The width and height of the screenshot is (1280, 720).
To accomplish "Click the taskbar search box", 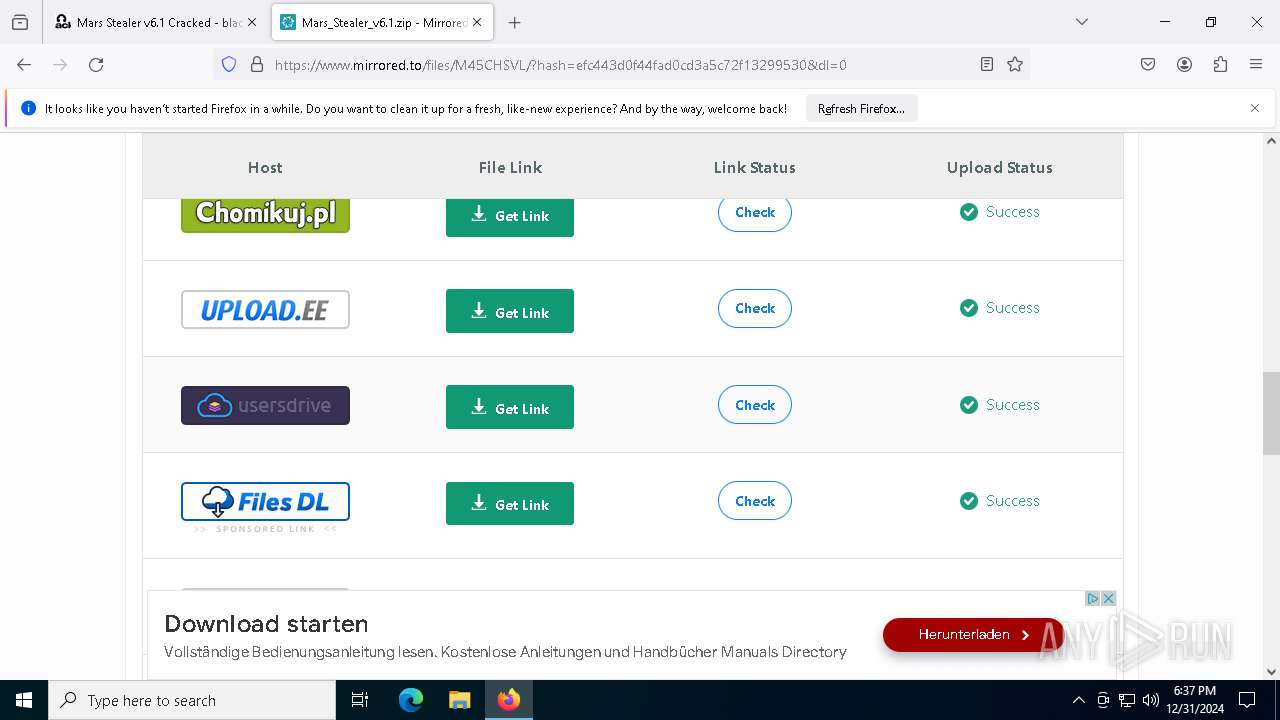I will (x=192, y=700).
